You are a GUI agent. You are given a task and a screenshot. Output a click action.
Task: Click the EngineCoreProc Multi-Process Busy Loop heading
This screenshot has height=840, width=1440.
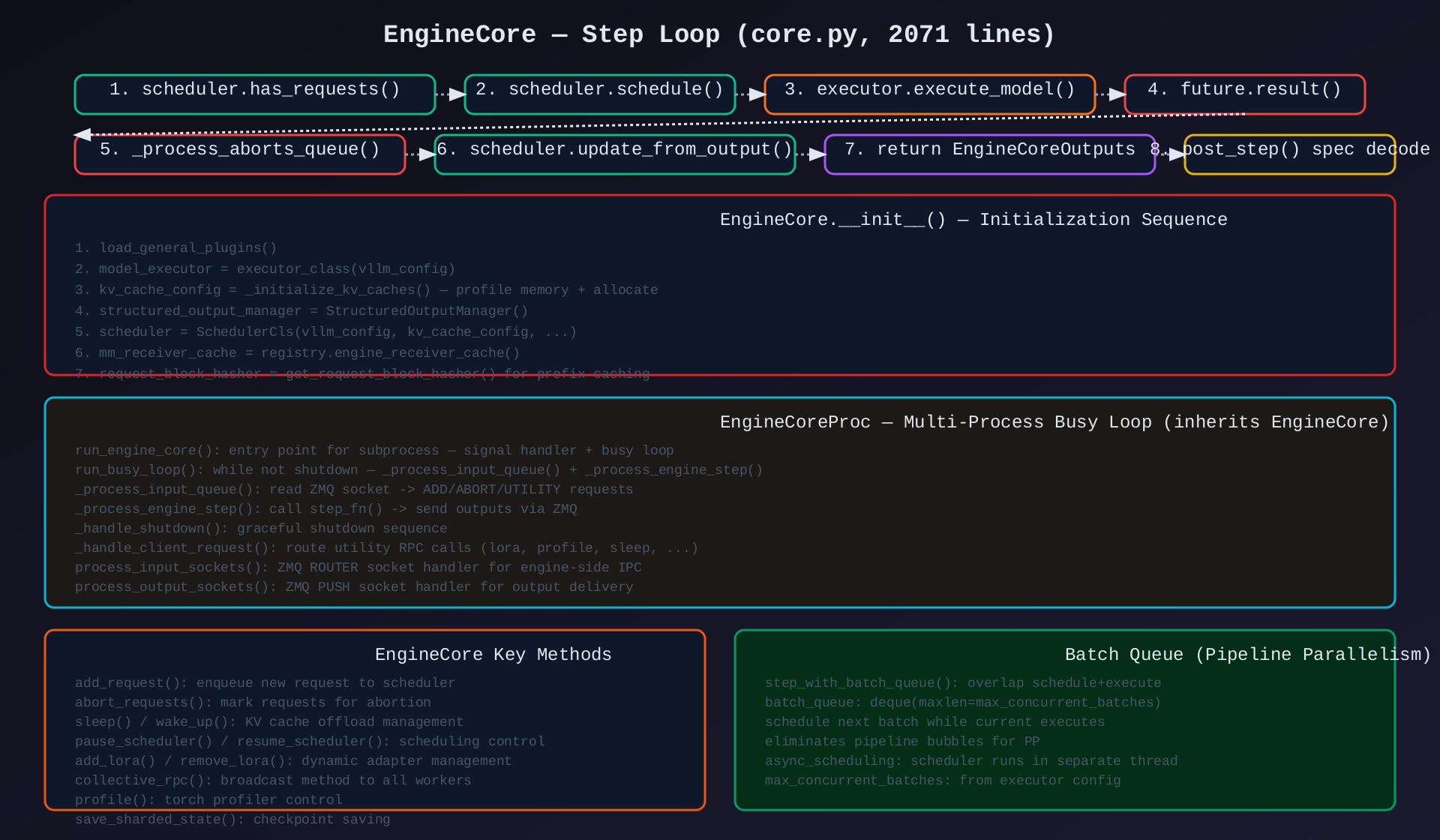1054,422
